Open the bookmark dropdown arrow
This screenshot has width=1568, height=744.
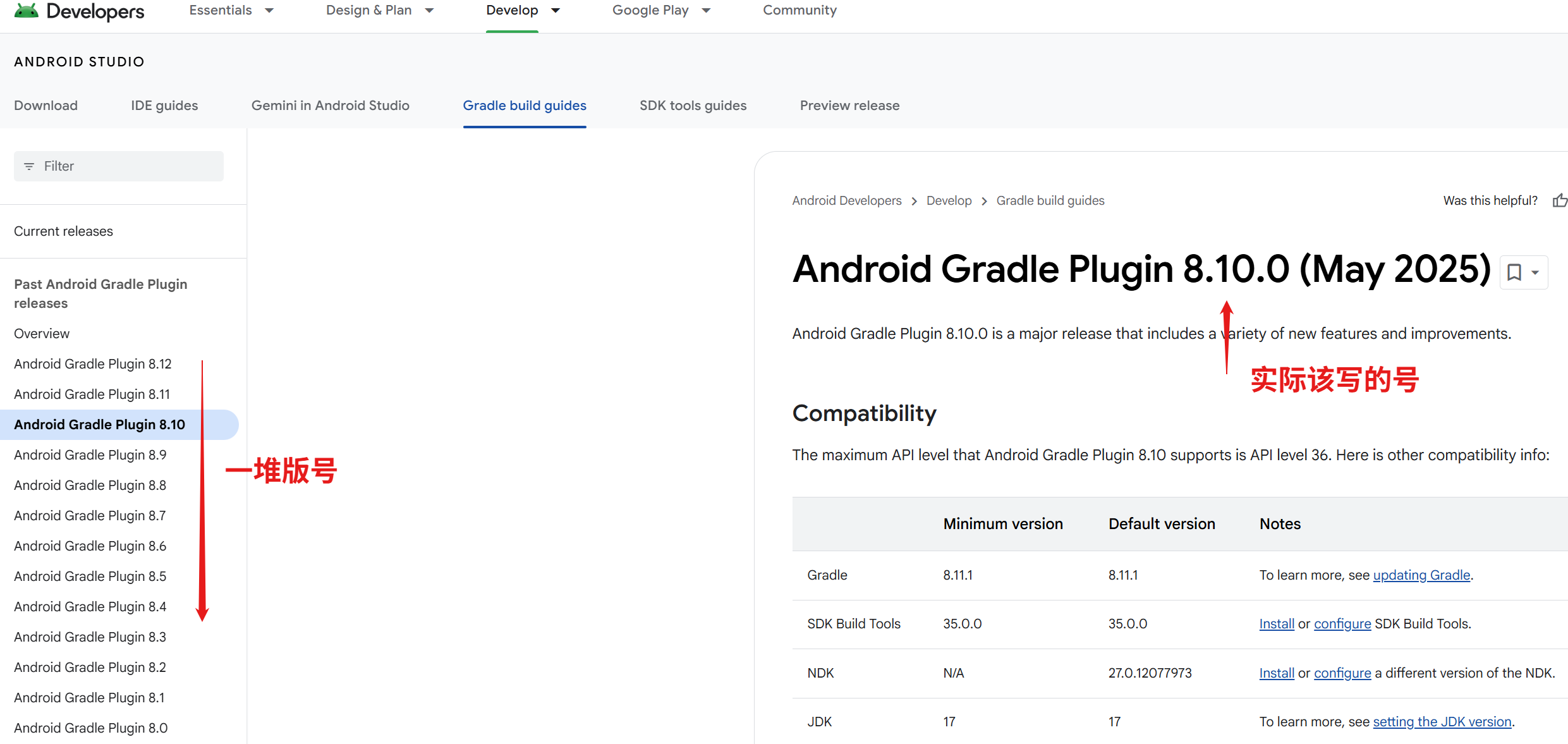pos(1535,272)
